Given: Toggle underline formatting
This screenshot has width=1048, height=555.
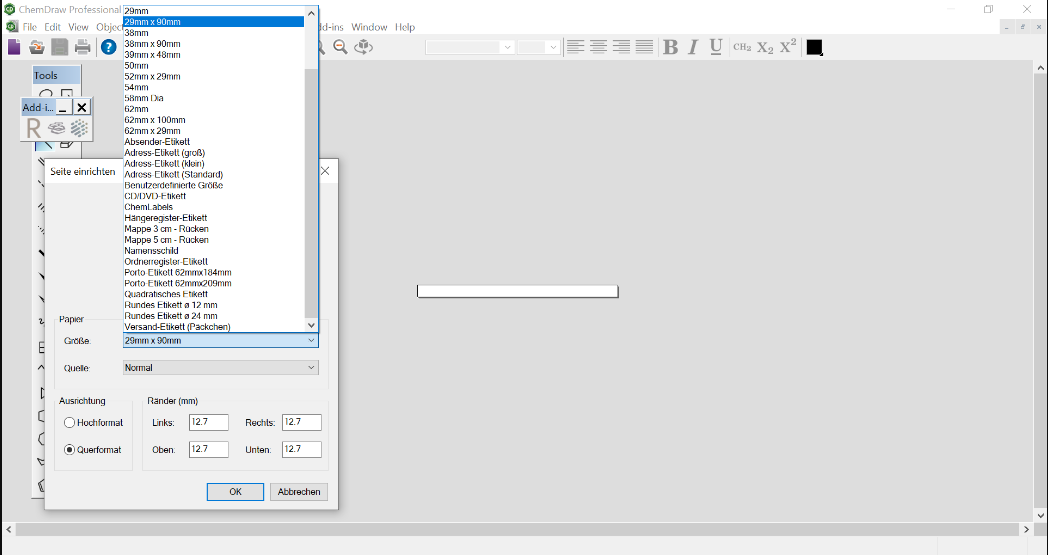Looking at the screenshot, I should [716, 47].
